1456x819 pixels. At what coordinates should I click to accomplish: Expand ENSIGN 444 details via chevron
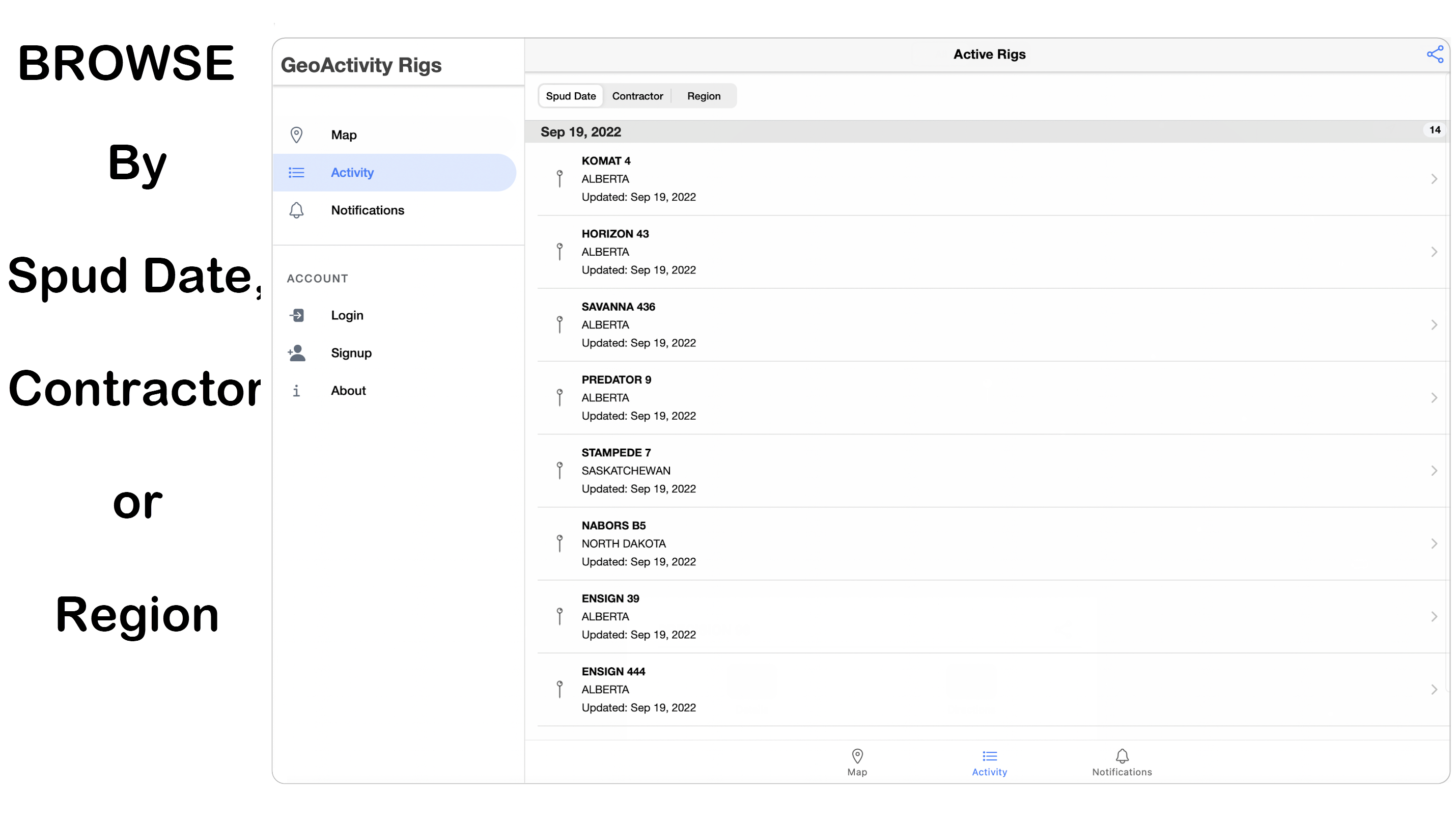1434,690
